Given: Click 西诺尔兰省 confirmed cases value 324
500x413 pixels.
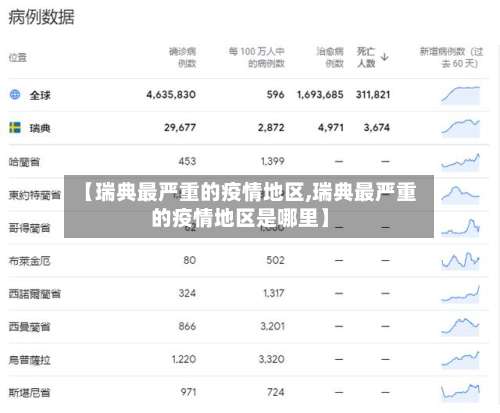Looking at the screenshot, I should click(187, 293).
